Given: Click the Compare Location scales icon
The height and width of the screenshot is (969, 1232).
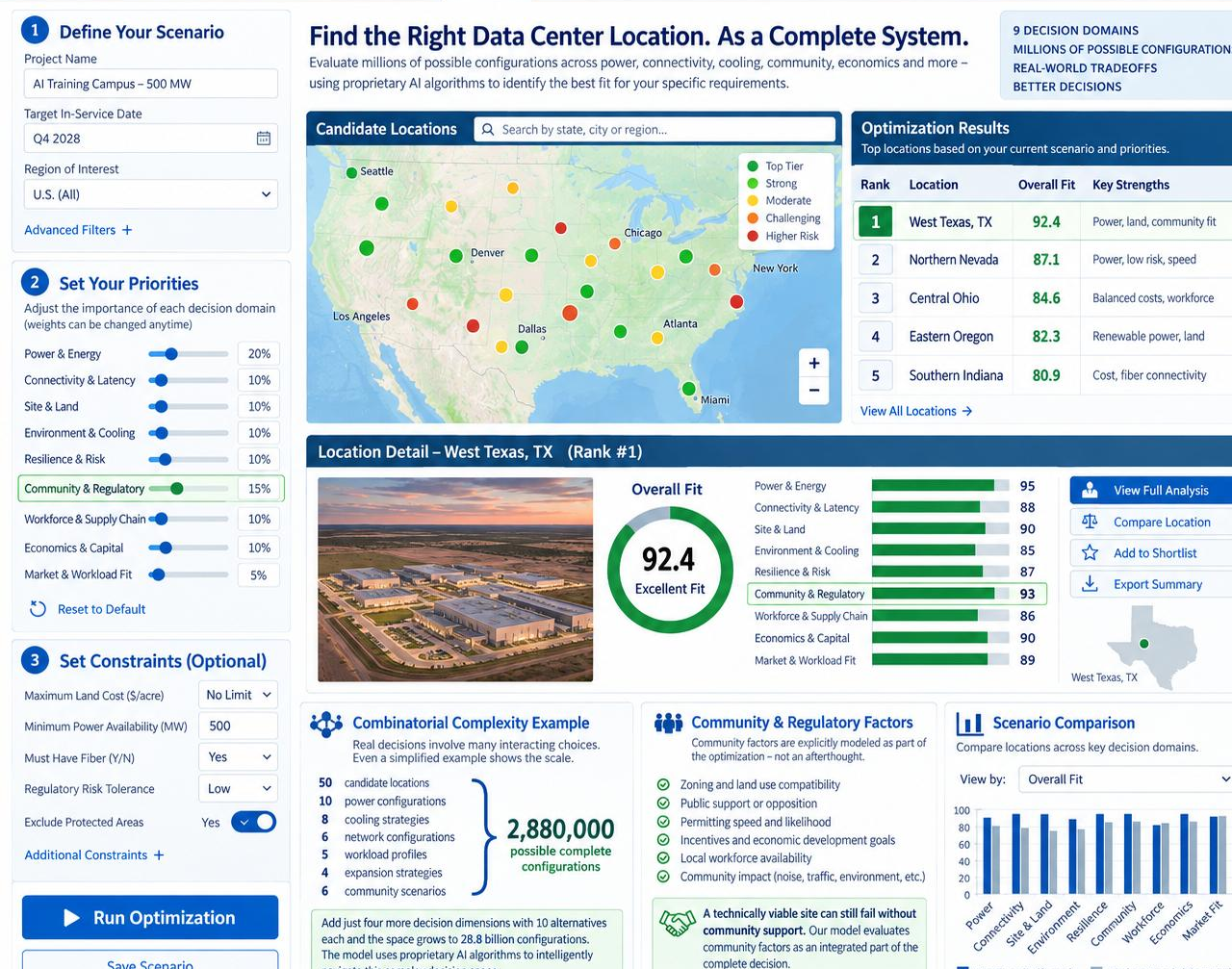Looking at the screenshot, I should pos(1090,522).
